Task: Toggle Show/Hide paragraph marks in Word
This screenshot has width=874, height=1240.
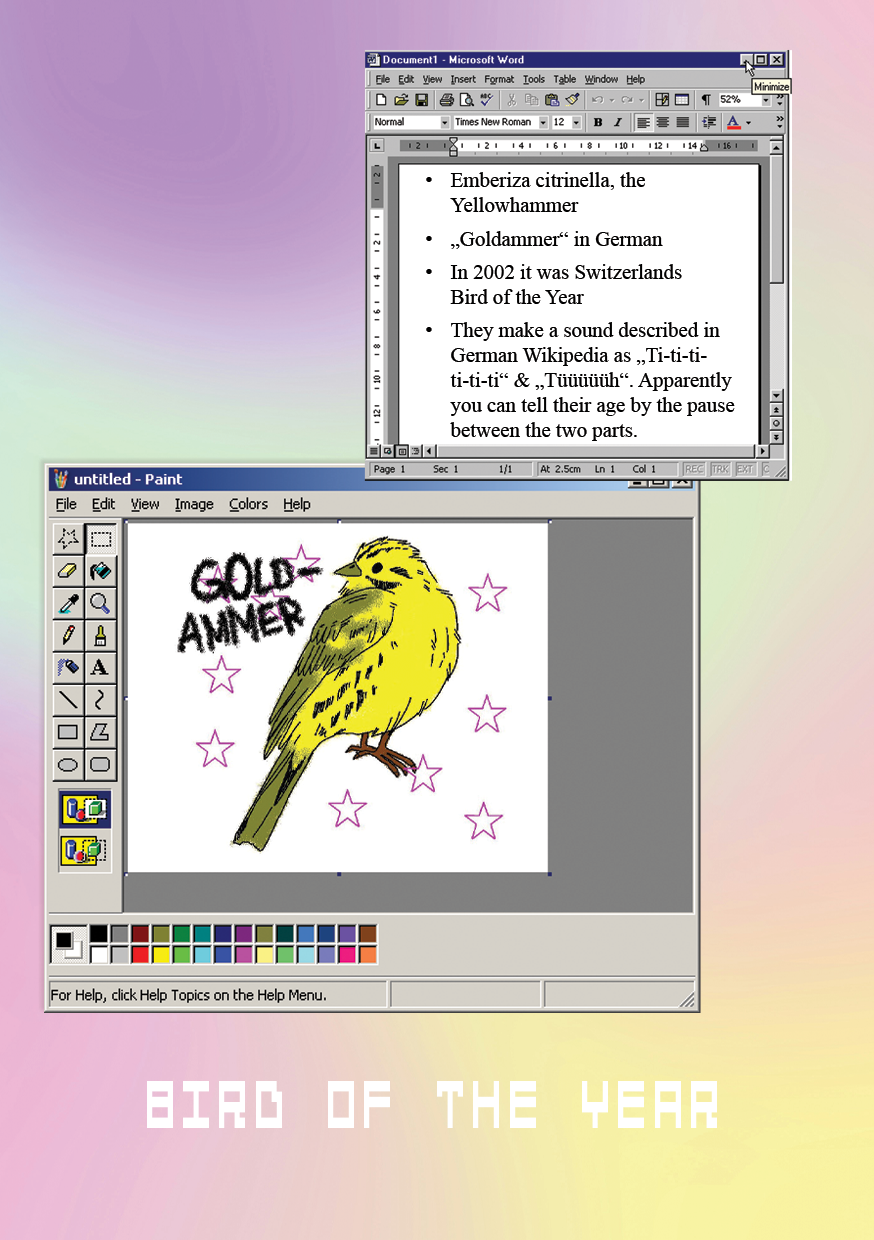Action: click(707, 99)
